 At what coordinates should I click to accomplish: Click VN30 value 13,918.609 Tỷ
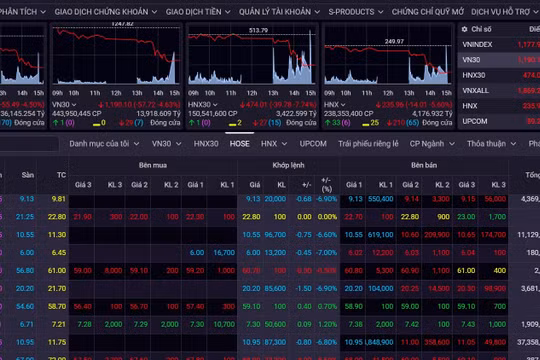click(158, 114)
